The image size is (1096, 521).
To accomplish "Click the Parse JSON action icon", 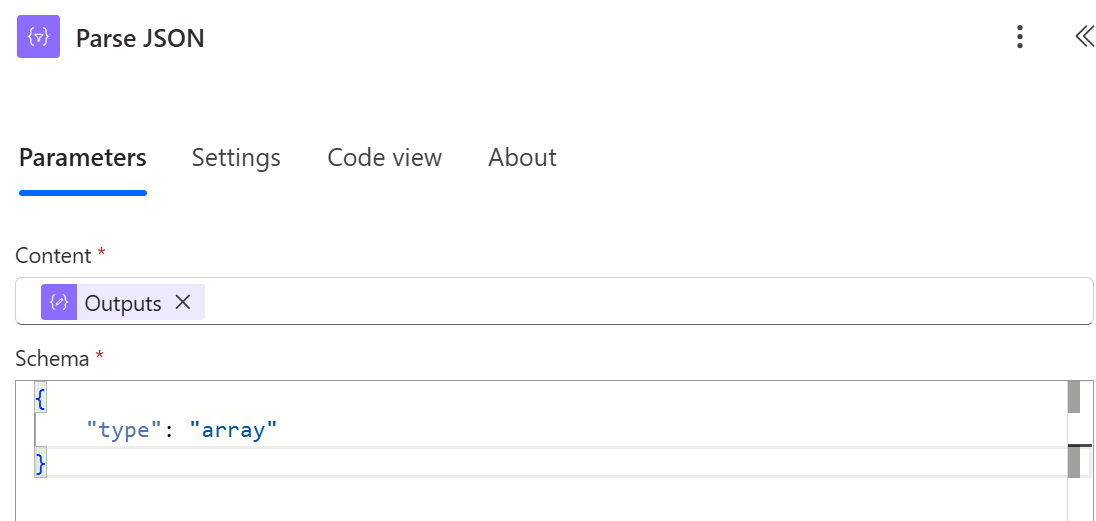I will 38,38.
